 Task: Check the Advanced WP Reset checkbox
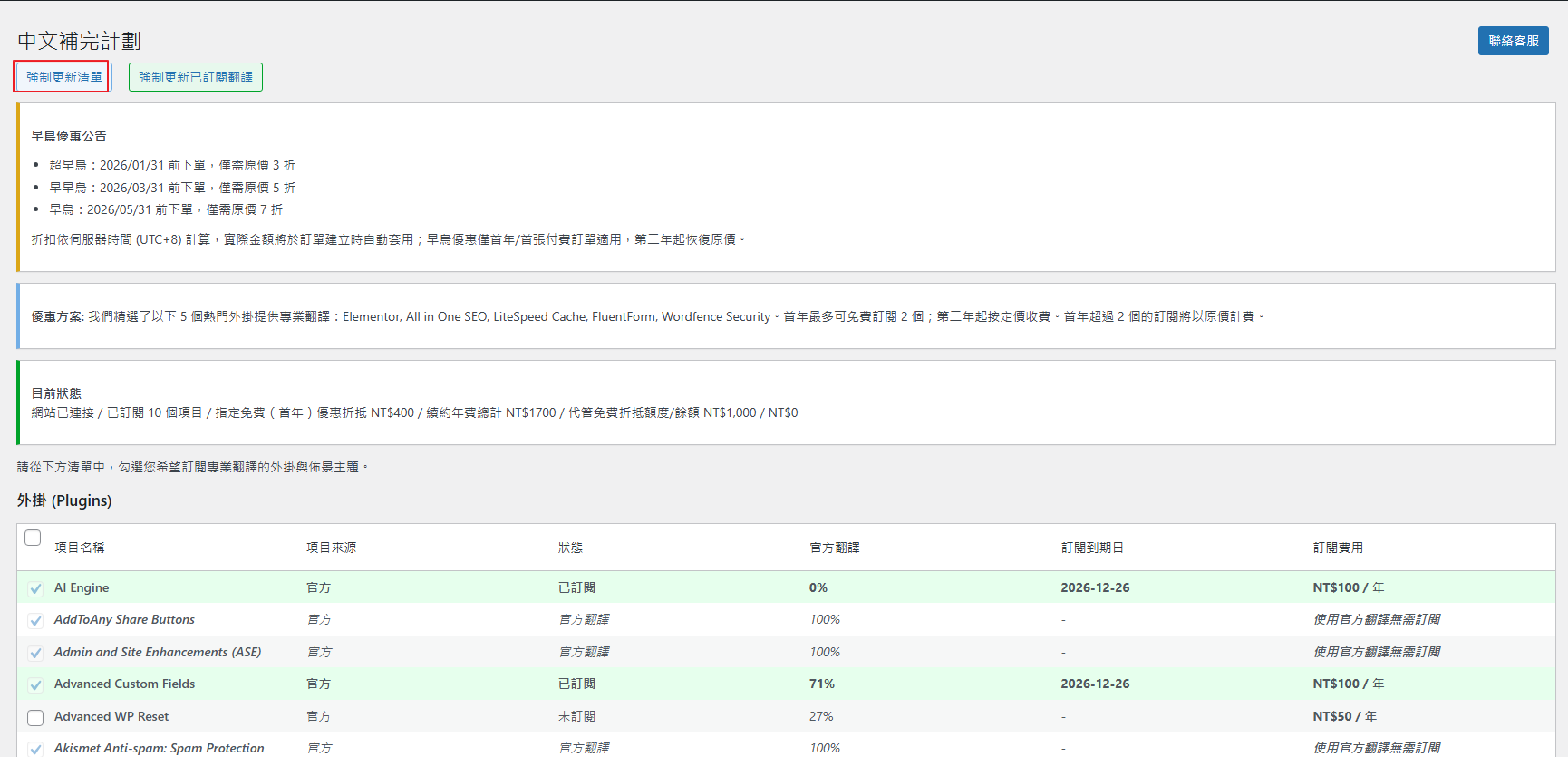pyautogui.click(x=35, y=718)
